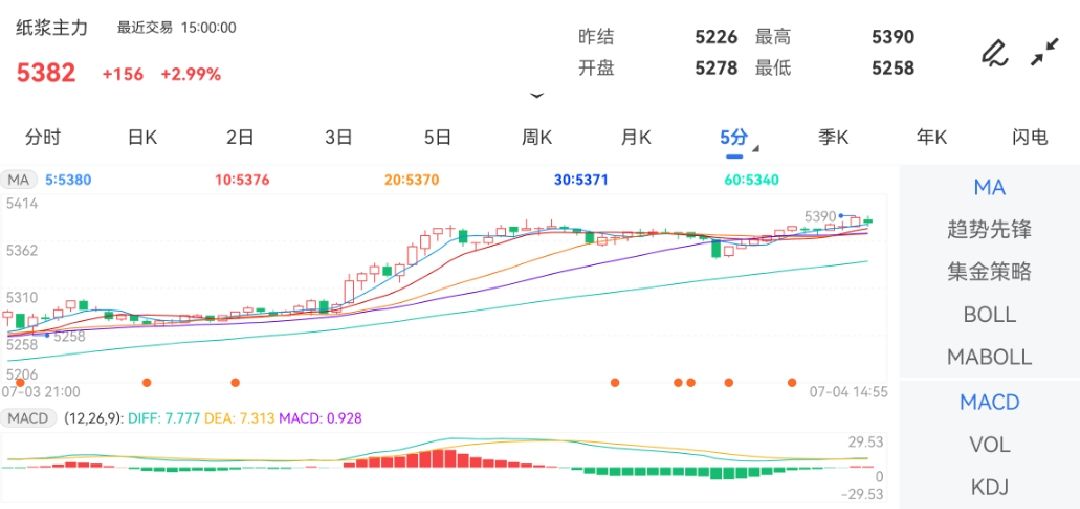
Task: Click the 5390 high marker on chart
Action: (820, 216)
